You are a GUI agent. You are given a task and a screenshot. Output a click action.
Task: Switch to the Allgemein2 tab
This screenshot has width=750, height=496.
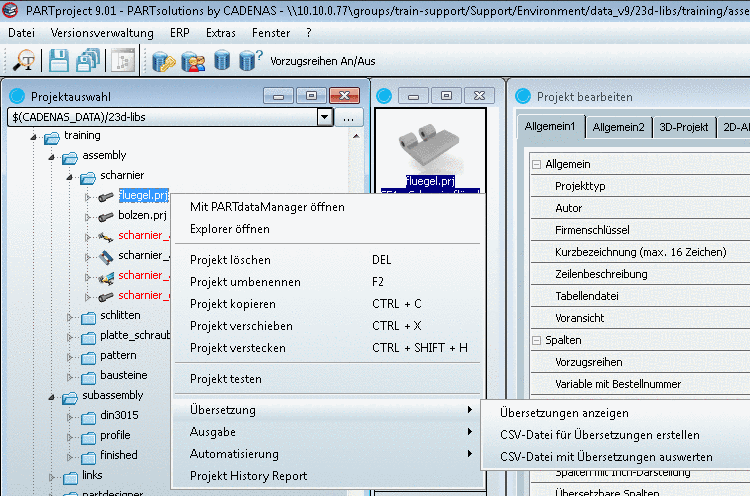(x=618, y=127)
